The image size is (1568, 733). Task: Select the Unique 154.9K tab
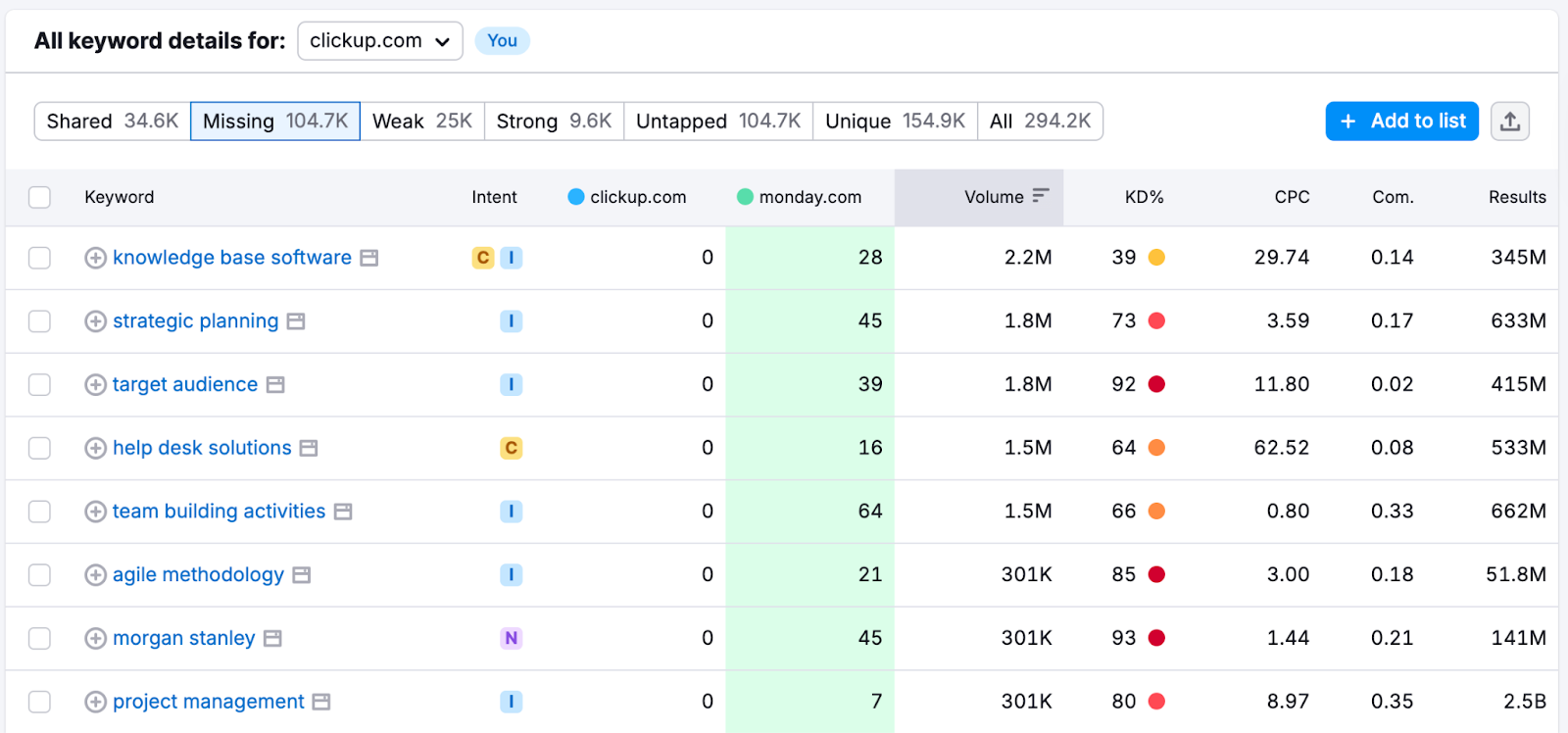(896, 122)
